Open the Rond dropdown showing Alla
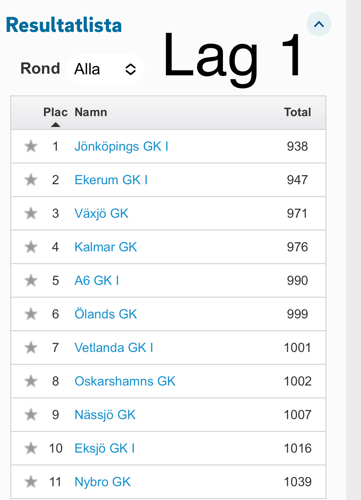Viewport: 361px width, 500px height. [x=105, y=69]
